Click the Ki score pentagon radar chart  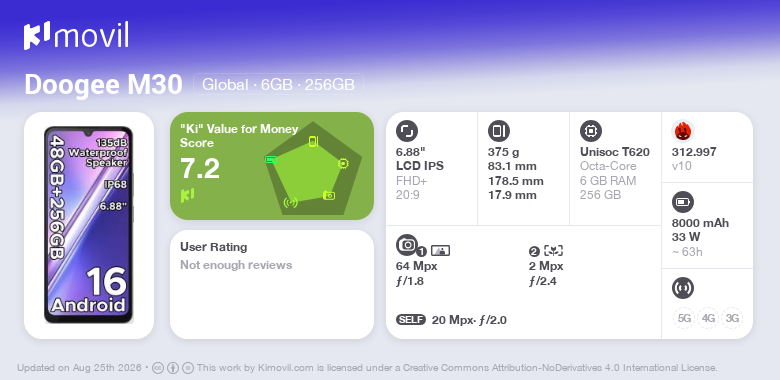click(313, 168)
